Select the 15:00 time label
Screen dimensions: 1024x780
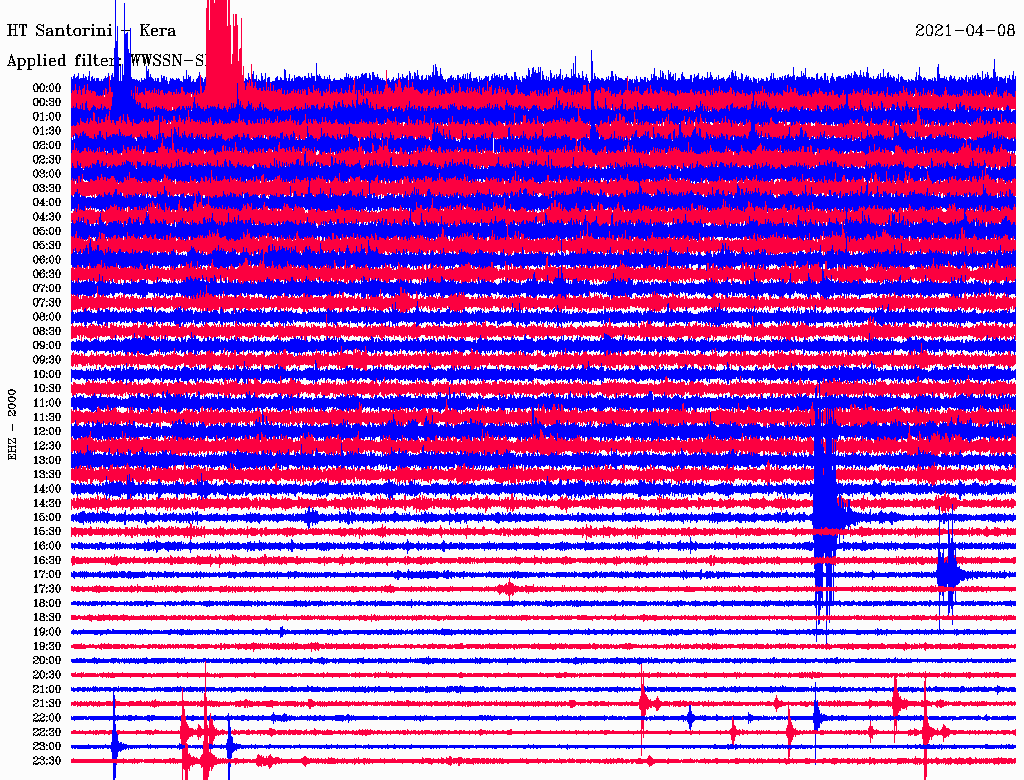47,517
